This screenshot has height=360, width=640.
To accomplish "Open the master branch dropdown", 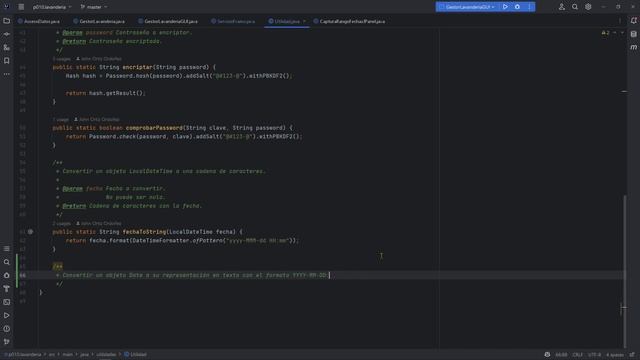I will tap(94, 7).
